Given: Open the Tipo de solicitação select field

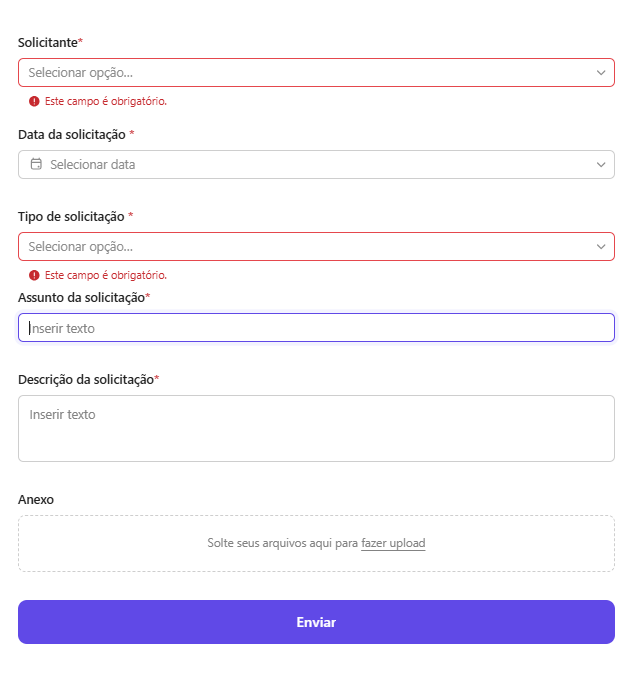Looking at the screenshot, I should (316, 247).
